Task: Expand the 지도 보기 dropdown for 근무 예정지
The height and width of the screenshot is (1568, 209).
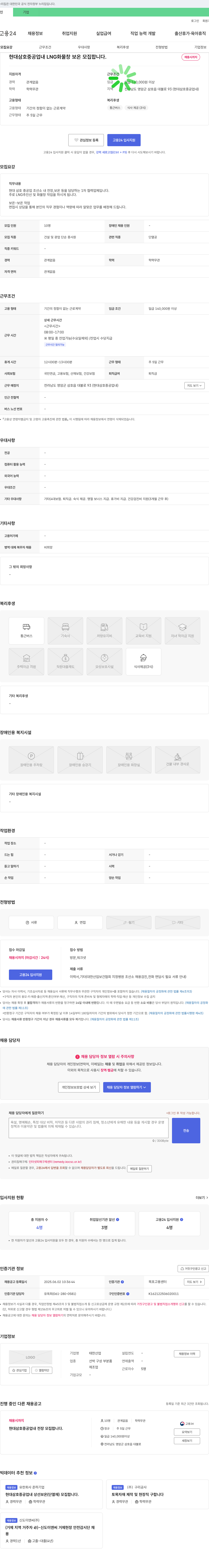Action: click(x=194, y=385)
